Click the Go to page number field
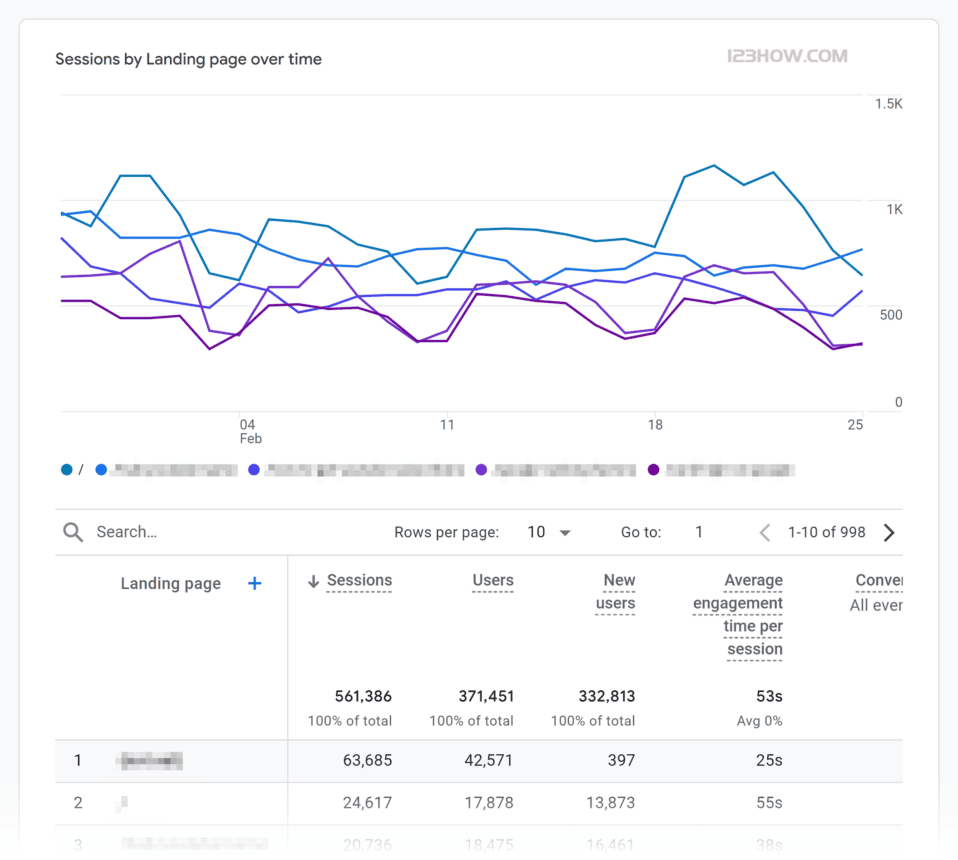The image size is (958, 860). click(699, 532)
